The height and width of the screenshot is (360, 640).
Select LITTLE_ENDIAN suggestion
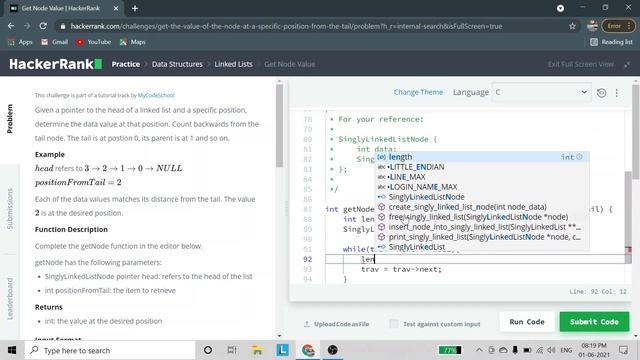(482, 167)
